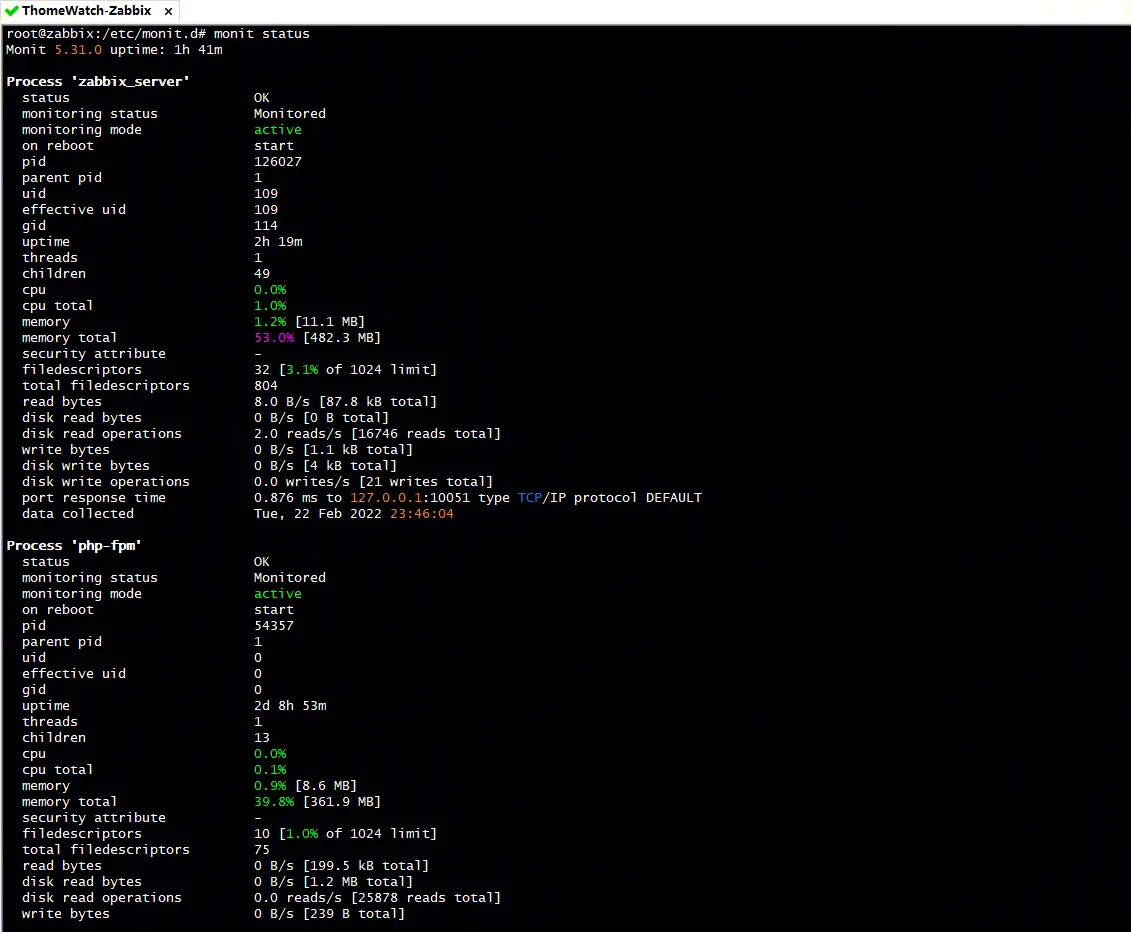Click the total filedescriptors value 804
1131x932 pixels.
click(266, 386)
